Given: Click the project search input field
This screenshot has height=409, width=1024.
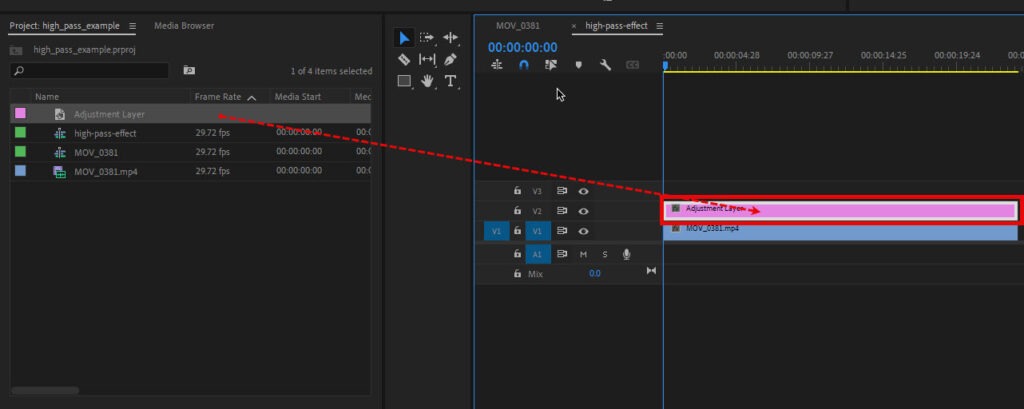Looking at the screenshot, I should click(90, 71).
